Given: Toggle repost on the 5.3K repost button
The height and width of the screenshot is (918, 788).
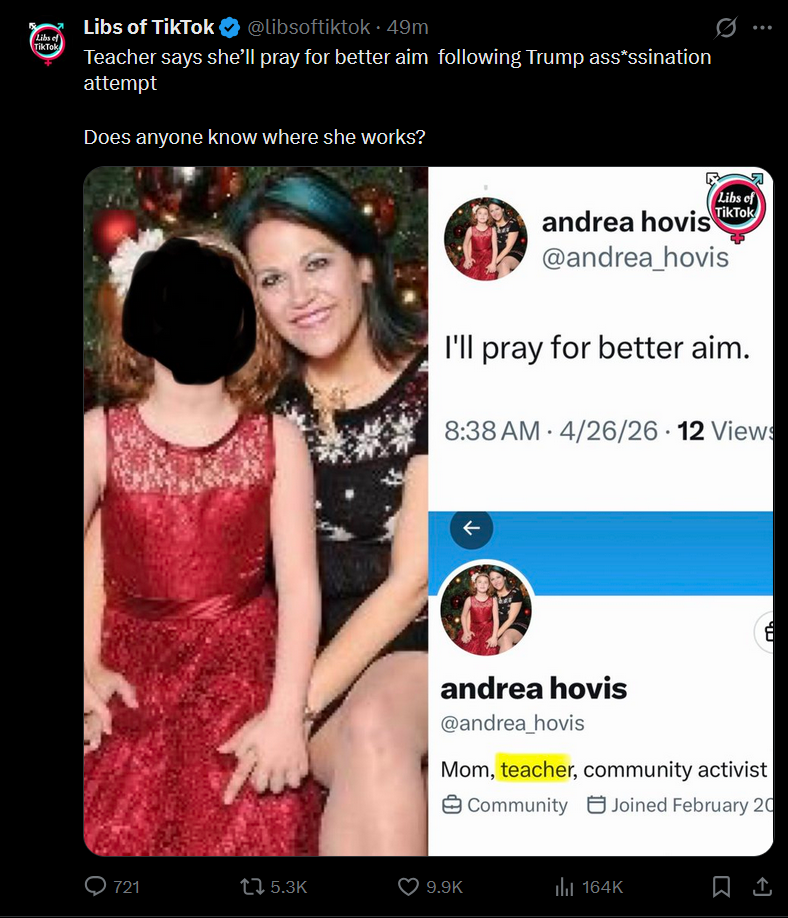Looking at the screenshot, I should tap(274, 887).
